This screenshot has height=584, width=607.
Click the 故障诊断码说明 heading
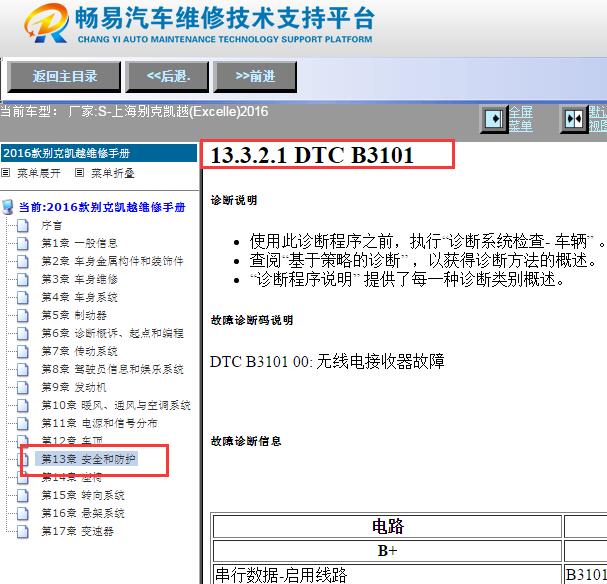pyautogui.click(x=252, y=320)
